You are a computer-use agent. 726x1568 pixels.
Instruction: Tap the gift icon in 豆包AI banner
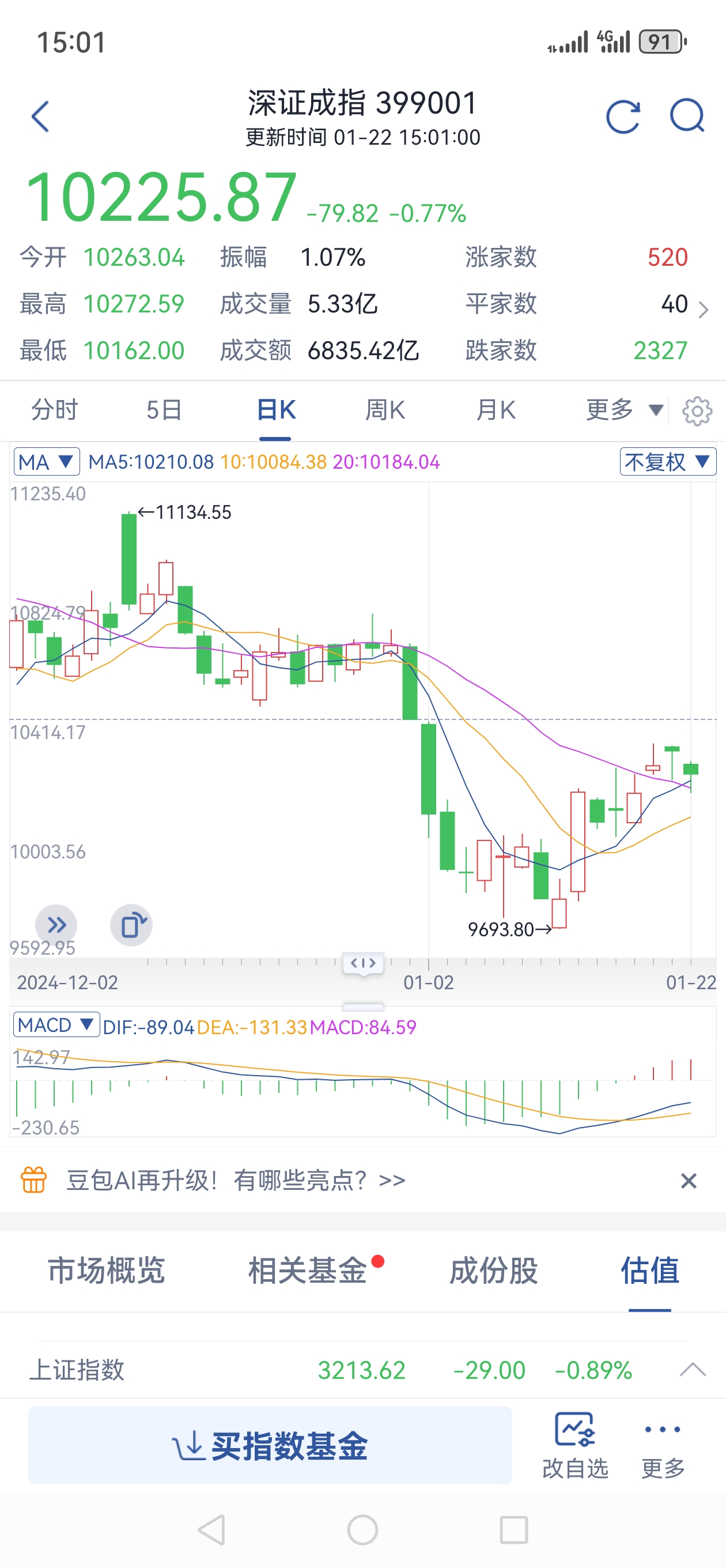[x=35, y=1179]
